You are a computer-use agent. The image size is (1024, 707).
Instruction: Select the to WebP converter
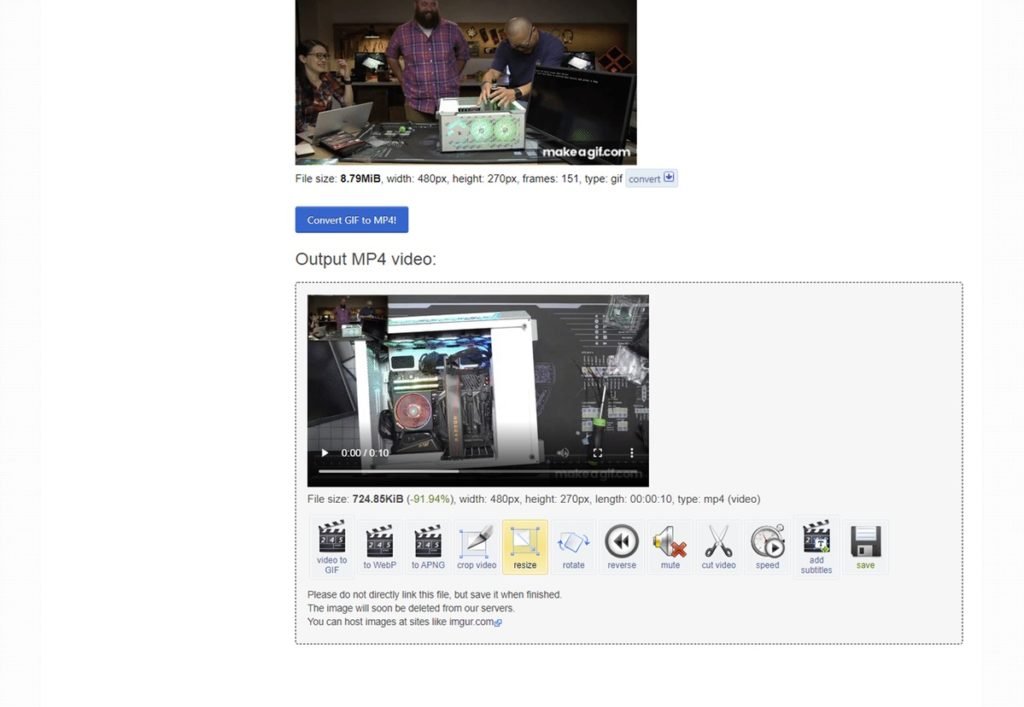pyautogui.click(x=379, y=547)
